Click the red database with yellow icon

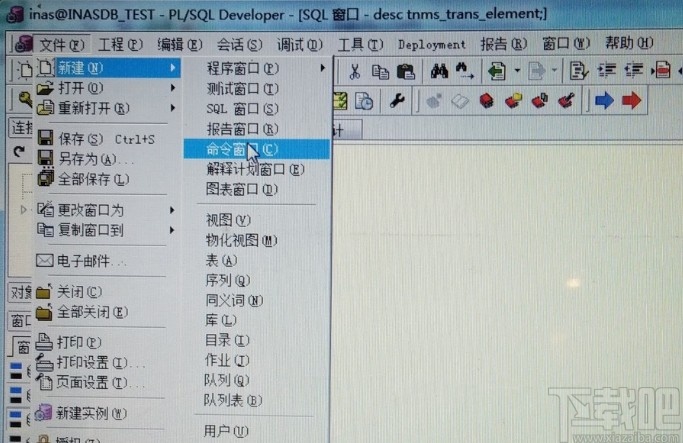[x=514, y=101]
